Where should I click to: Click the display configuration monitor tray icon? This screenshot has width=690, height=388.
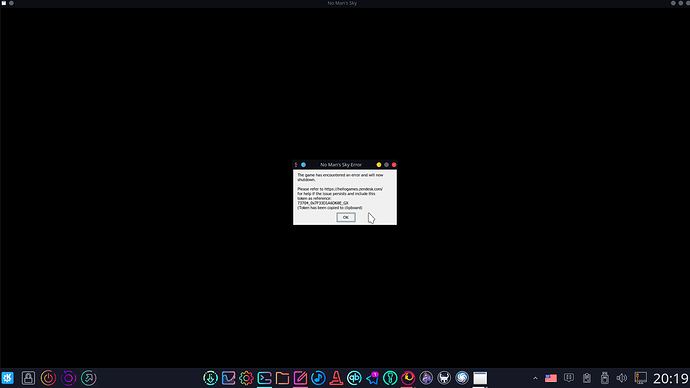[640, 378]
